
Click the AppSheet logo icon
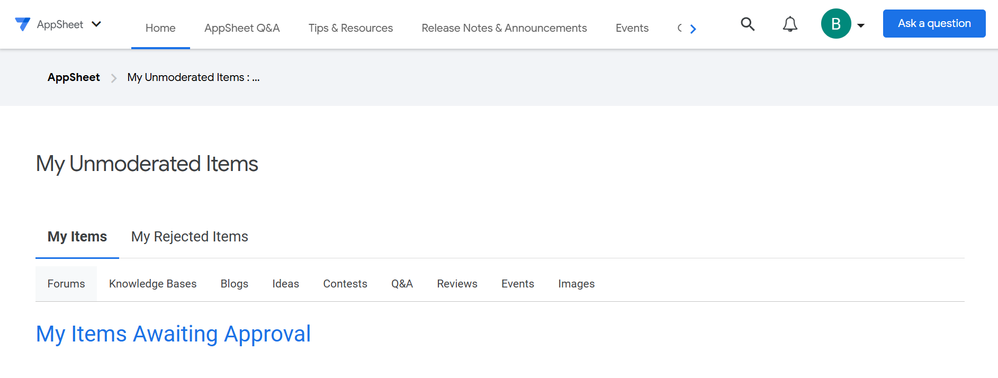(x=22, y=24)
